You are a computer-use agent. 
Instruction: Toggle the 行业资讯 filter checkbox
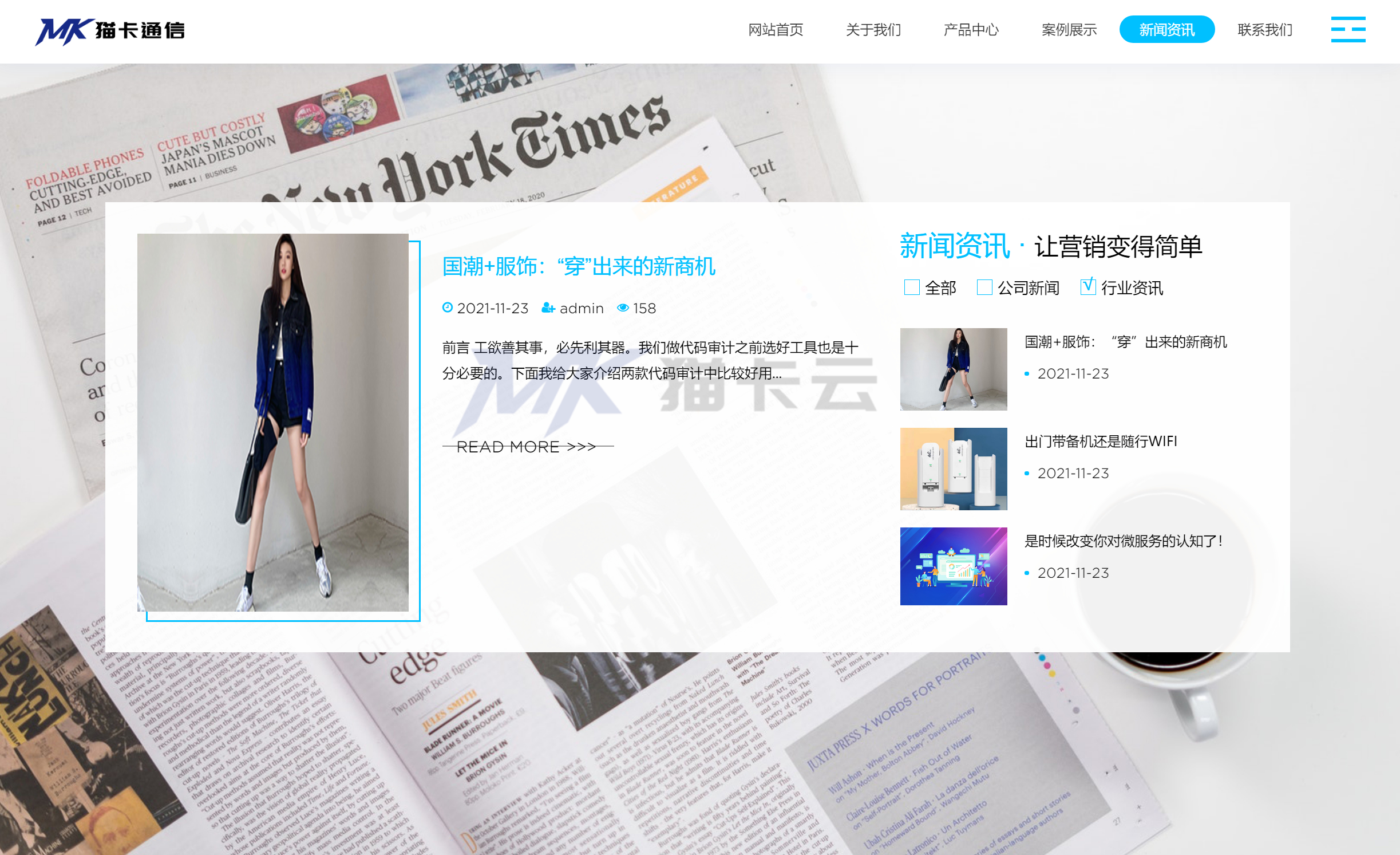click(1088, 286)
